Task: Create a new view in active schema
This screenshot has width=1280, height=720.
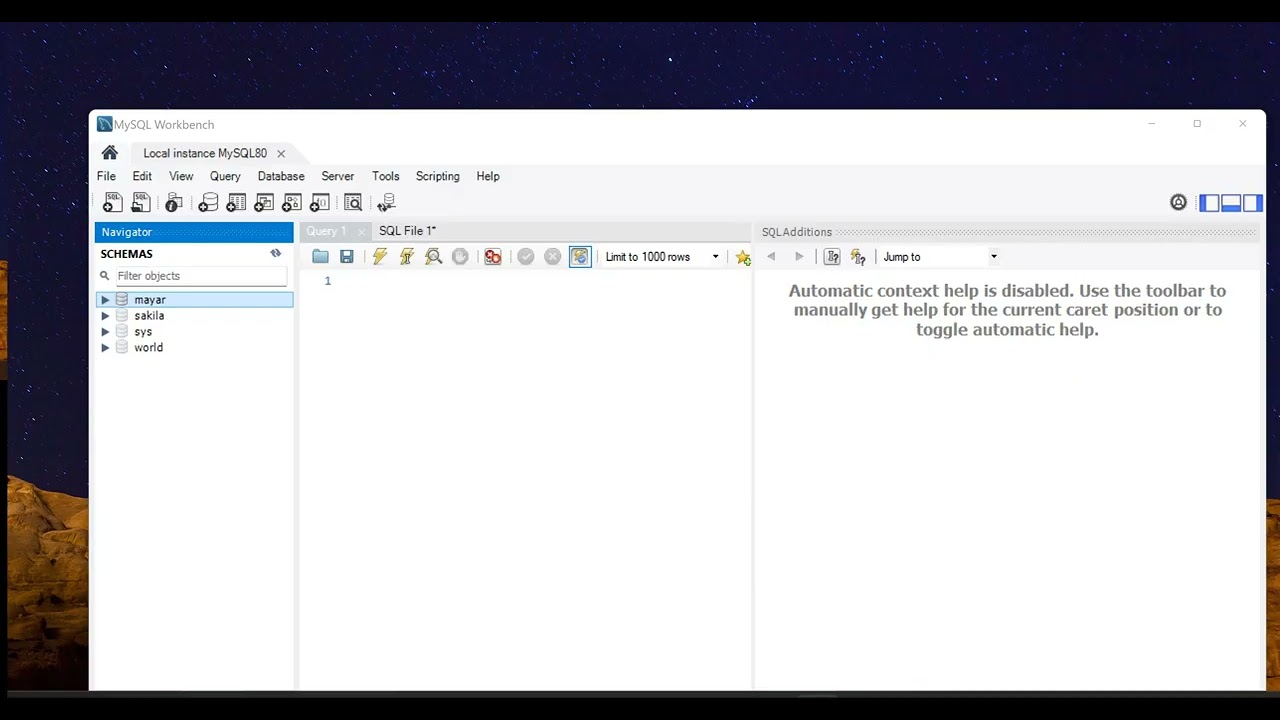Action: [x=264, y=203]
